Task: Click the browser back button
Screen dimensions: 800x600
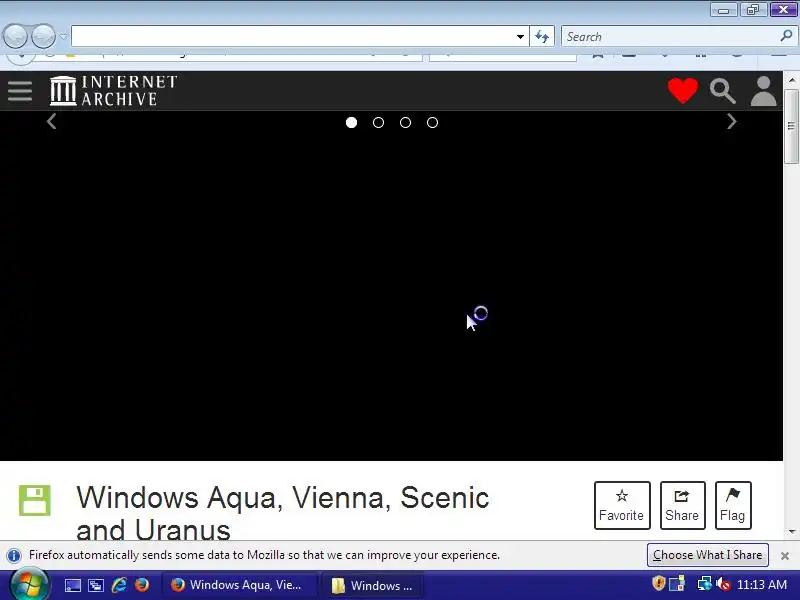Action: pos(15,36)
